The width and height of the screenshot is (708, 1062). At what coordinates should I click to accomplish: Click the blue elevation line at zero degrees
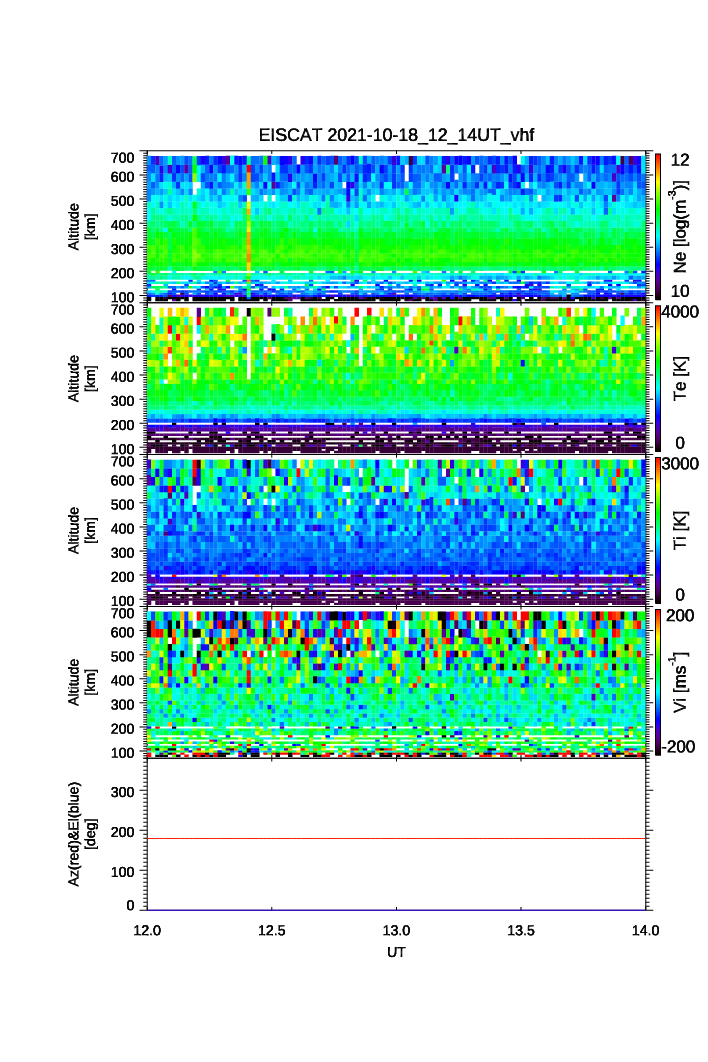(398, 910)
